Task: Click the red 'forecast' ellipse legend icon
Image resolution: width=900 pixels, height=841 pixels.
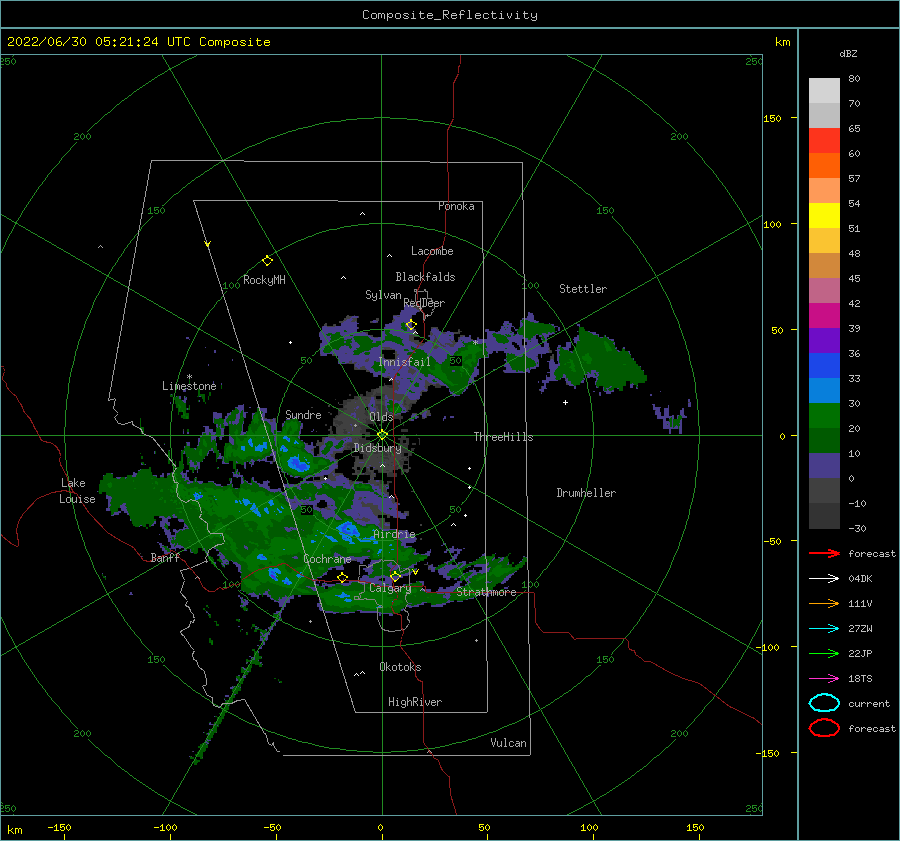Action: tap(824, 728)
